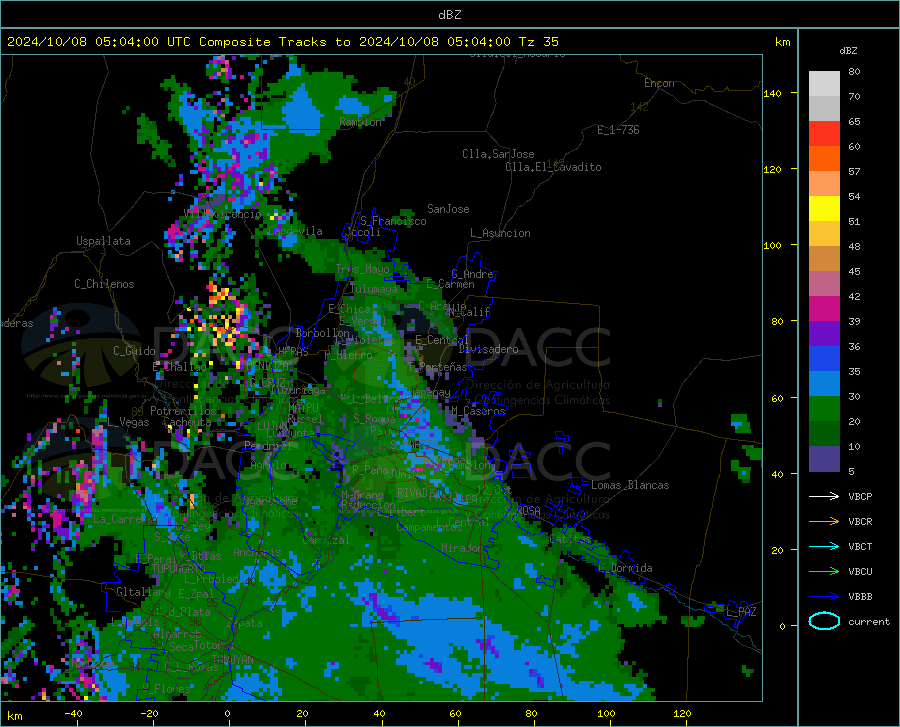Click the Uspallata place label

(x=103, y=242)
